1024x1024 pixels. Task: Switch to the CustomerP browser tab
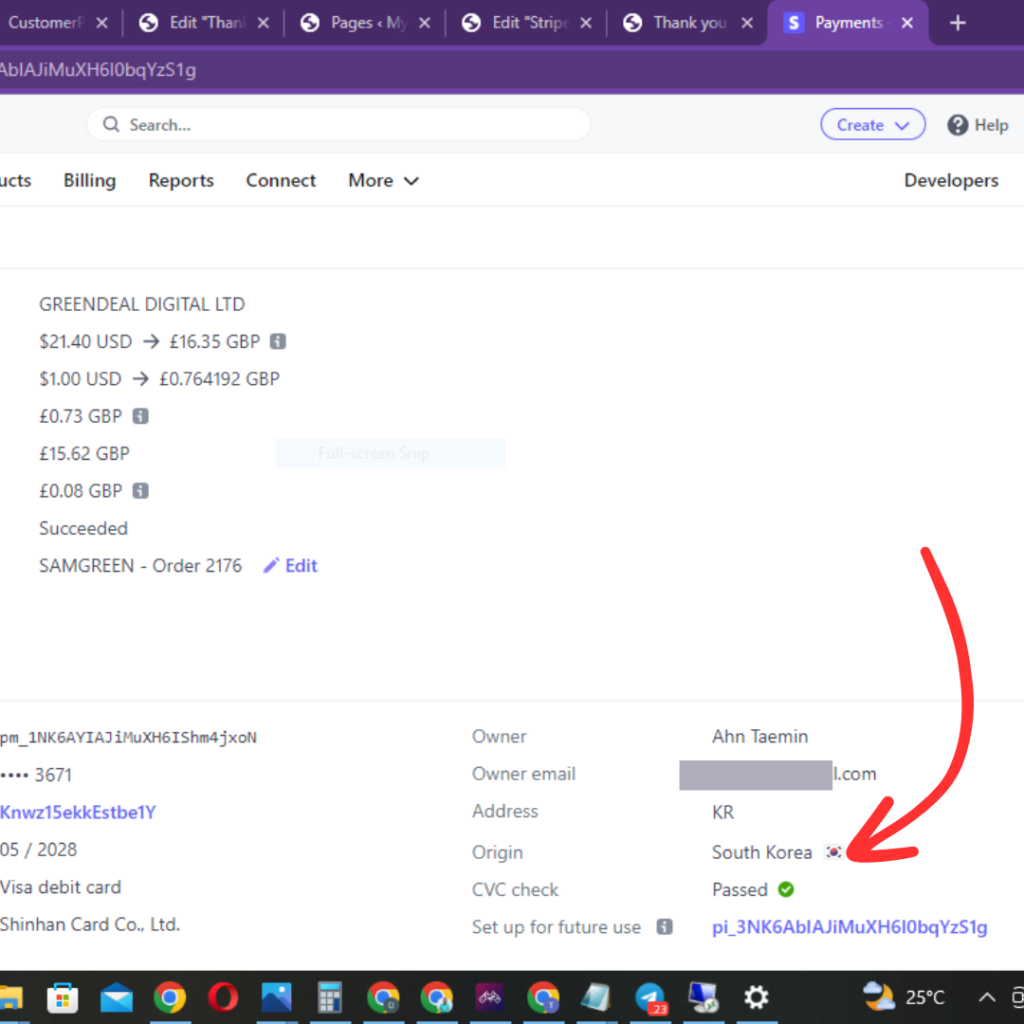[46, 23]
